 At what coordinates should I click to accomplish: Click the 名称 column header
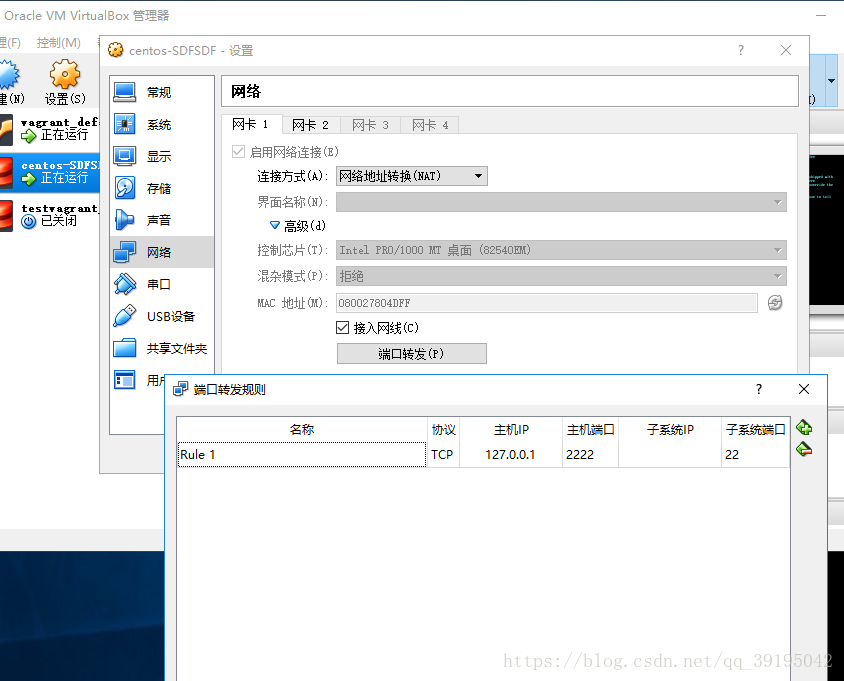click(x=302, y=430)
